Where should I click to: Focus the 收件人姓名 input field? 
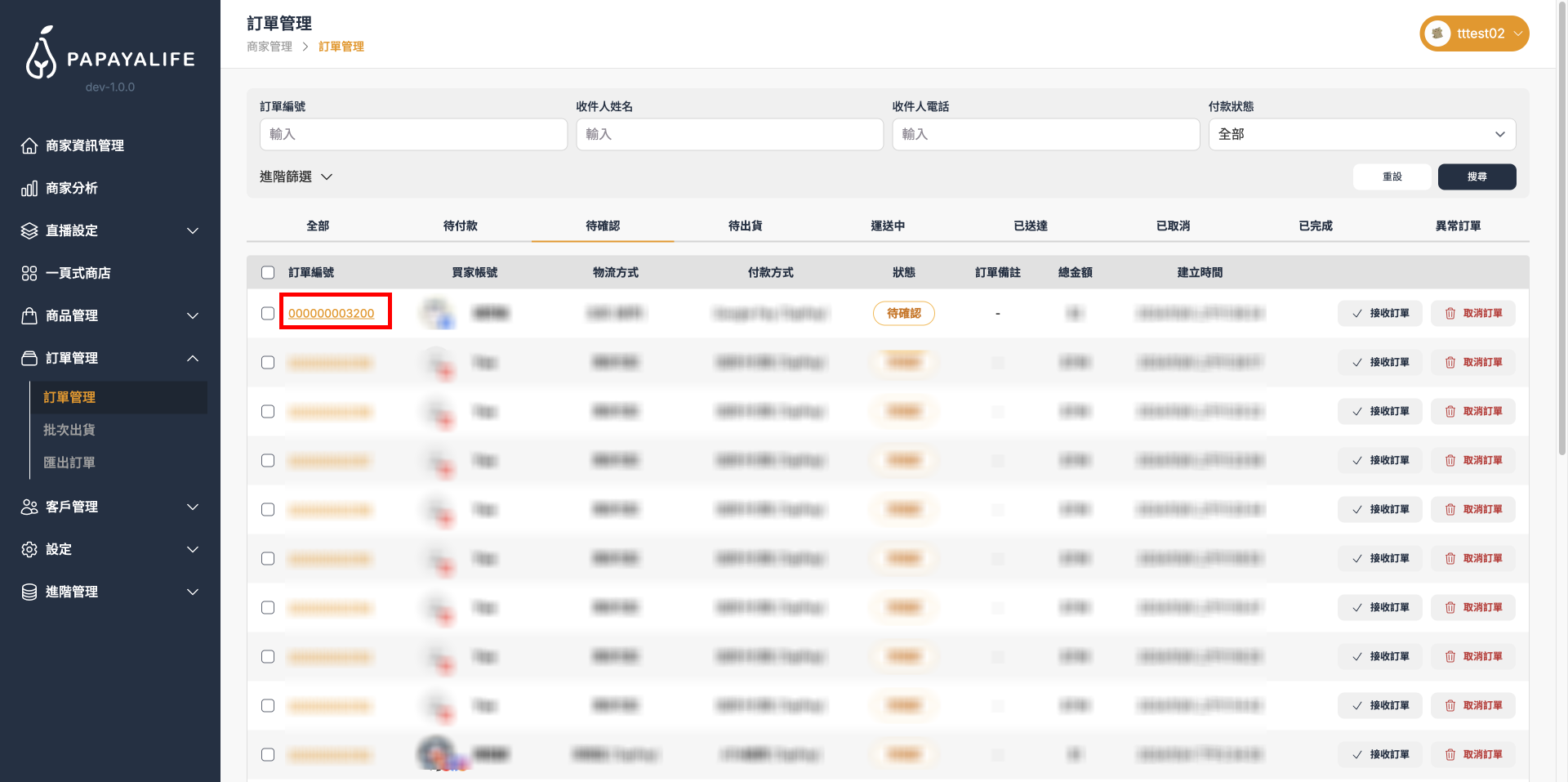(729, 134)
